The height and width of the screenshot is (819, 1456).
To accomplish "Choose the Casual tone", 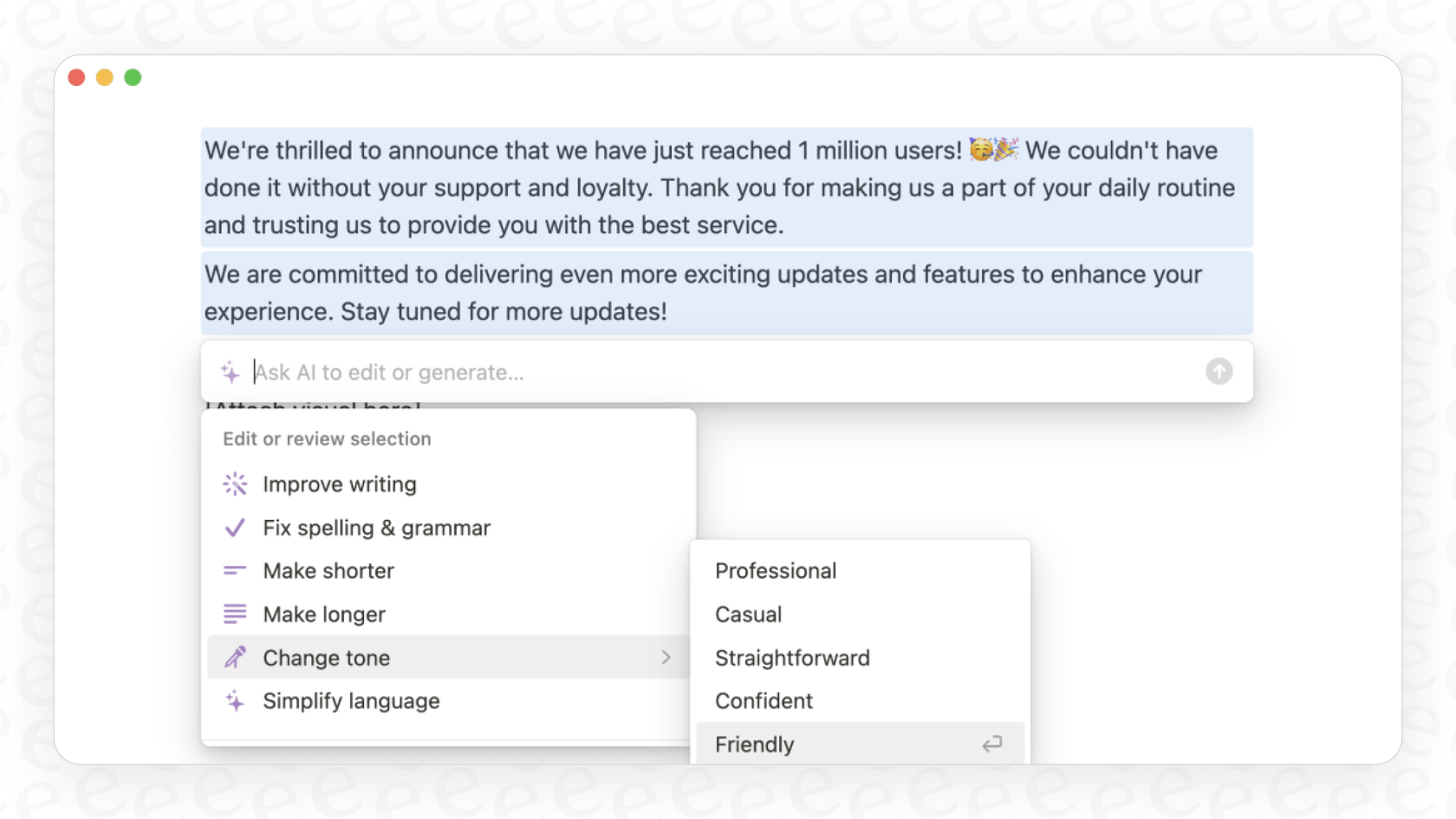I will point(747,614).
